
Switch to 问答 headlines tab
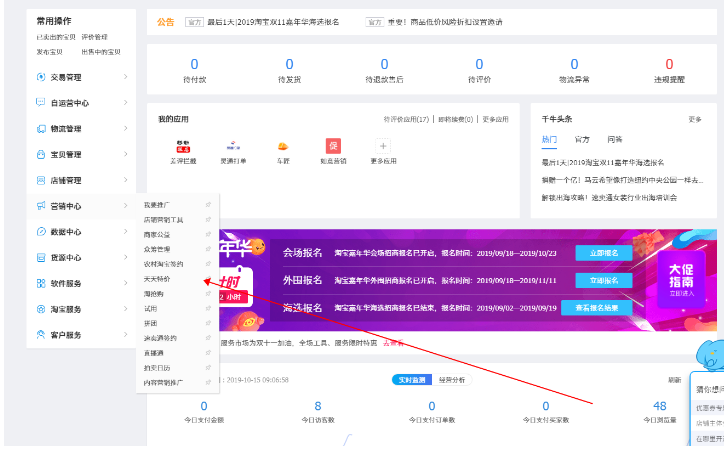(615, 139)
